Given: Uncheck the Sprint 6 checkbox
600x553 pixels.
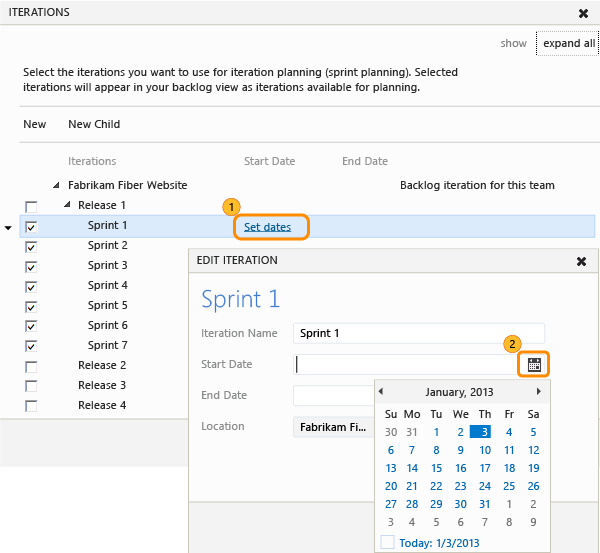Looking at the screenshot, I should (31, 326).
